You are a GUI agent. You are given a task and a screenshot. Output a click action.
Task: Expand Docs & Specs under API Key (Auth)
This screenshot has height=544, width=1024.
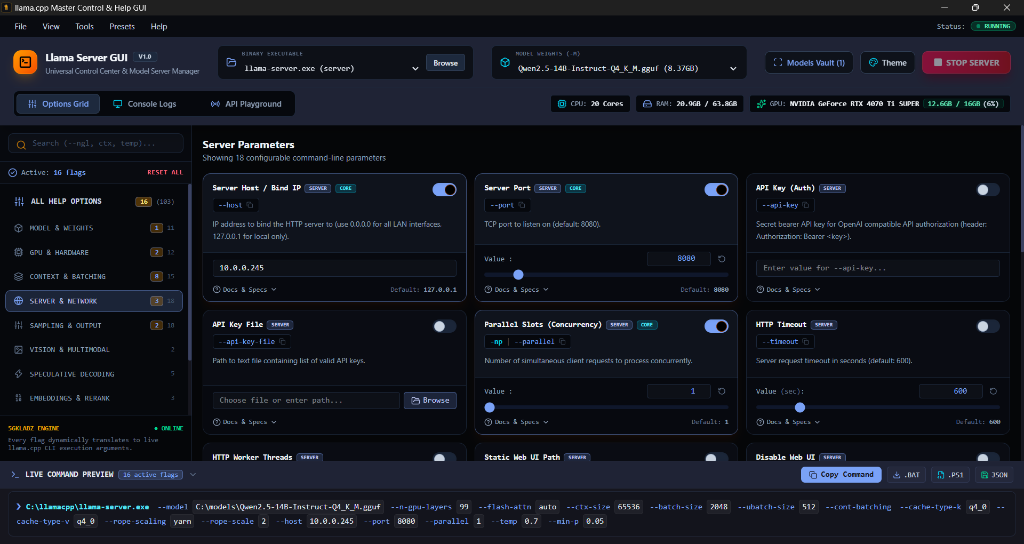[x=788, y=289]
